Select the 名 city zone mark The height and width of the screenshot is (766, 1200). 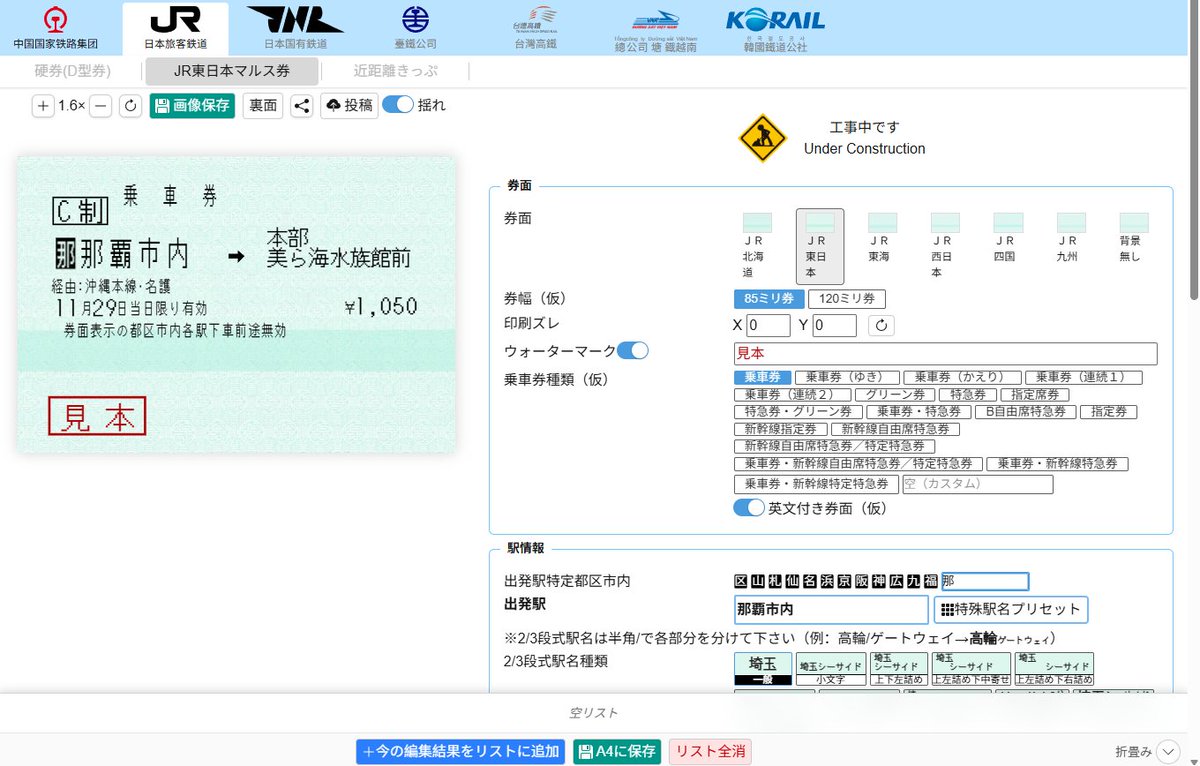pyautogui.click(x=810, y=581)
